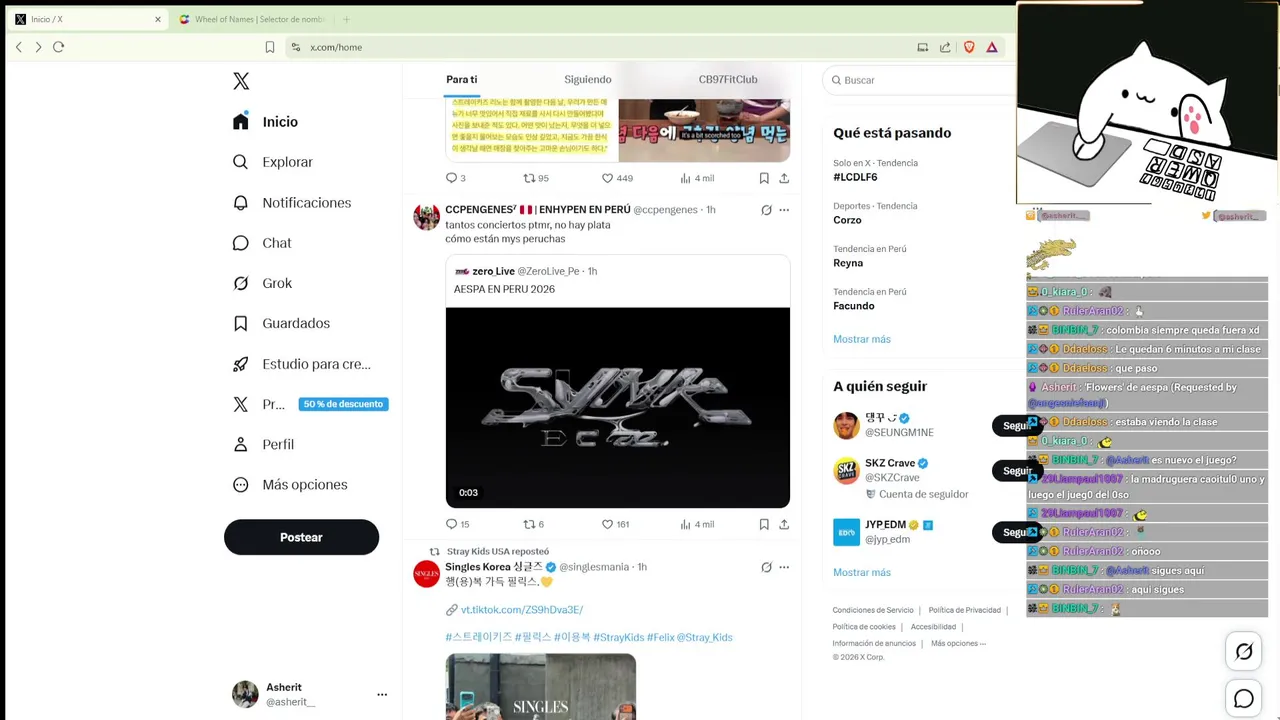
Task: Open Chat messages
Action: [x=261, y=243]
